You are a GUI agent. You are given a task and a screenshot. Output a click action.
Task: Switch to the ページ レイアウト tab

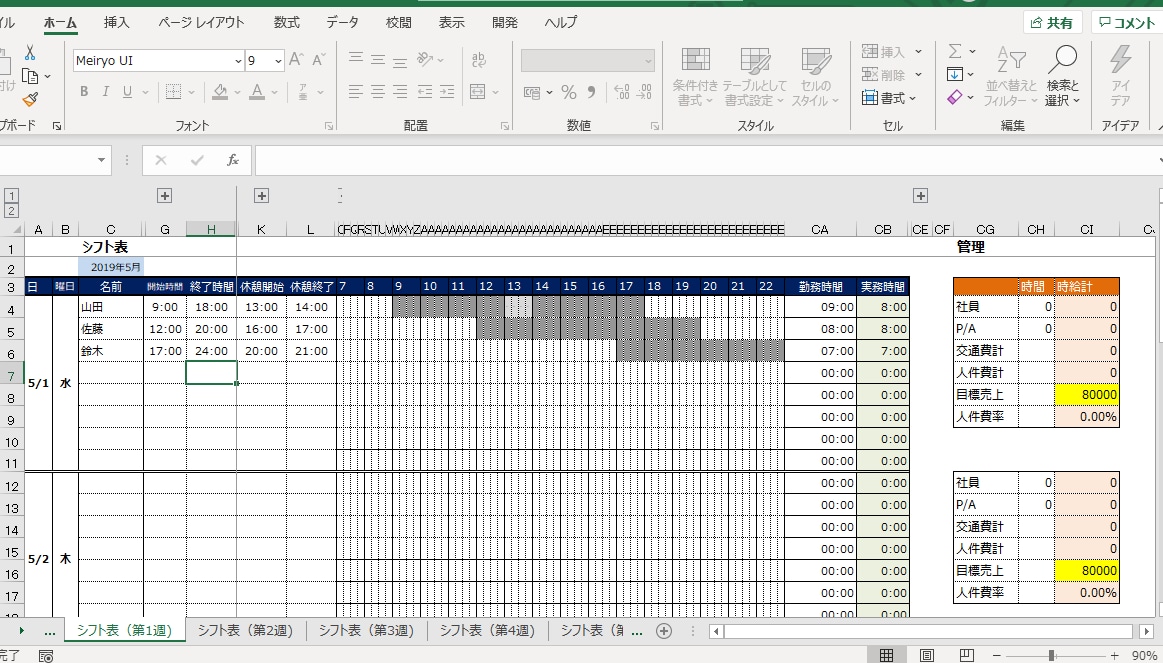click(x=201, y=22)
